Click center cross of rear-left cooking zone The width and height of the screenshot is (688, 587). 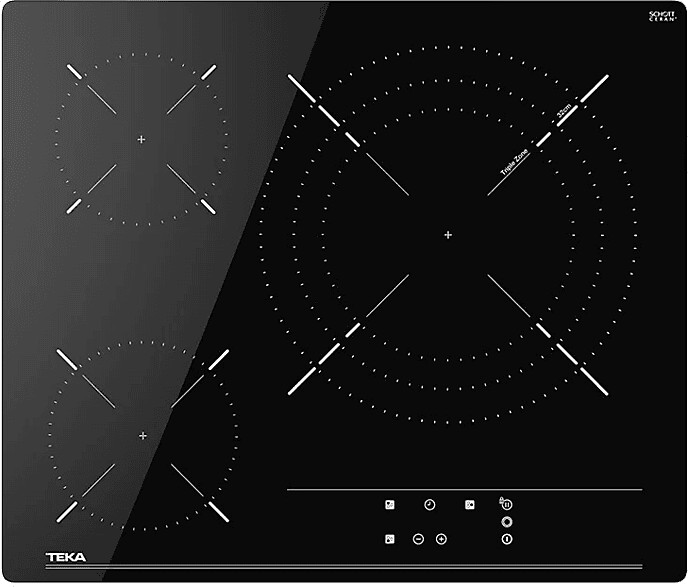point(141,139)
